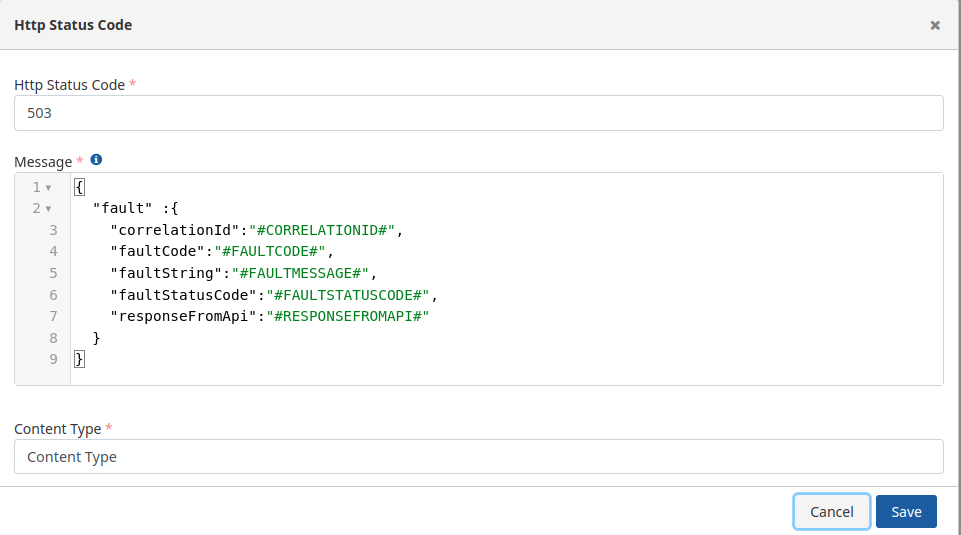This screenshot has height=535, width=961.
Task: Place cursor on "#FAULTCODE#" string
Action: click(x=269, y=251)
